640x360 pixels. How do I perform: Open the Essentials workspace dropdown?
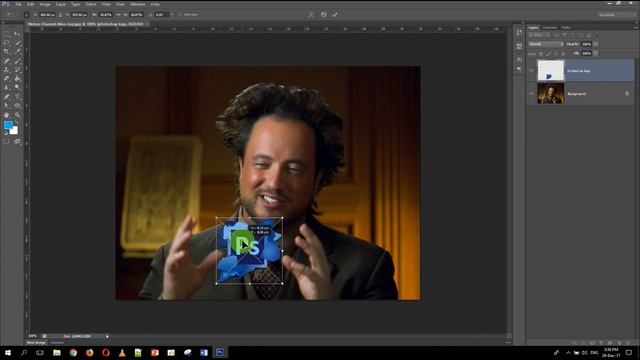click(x=617, y=15)
